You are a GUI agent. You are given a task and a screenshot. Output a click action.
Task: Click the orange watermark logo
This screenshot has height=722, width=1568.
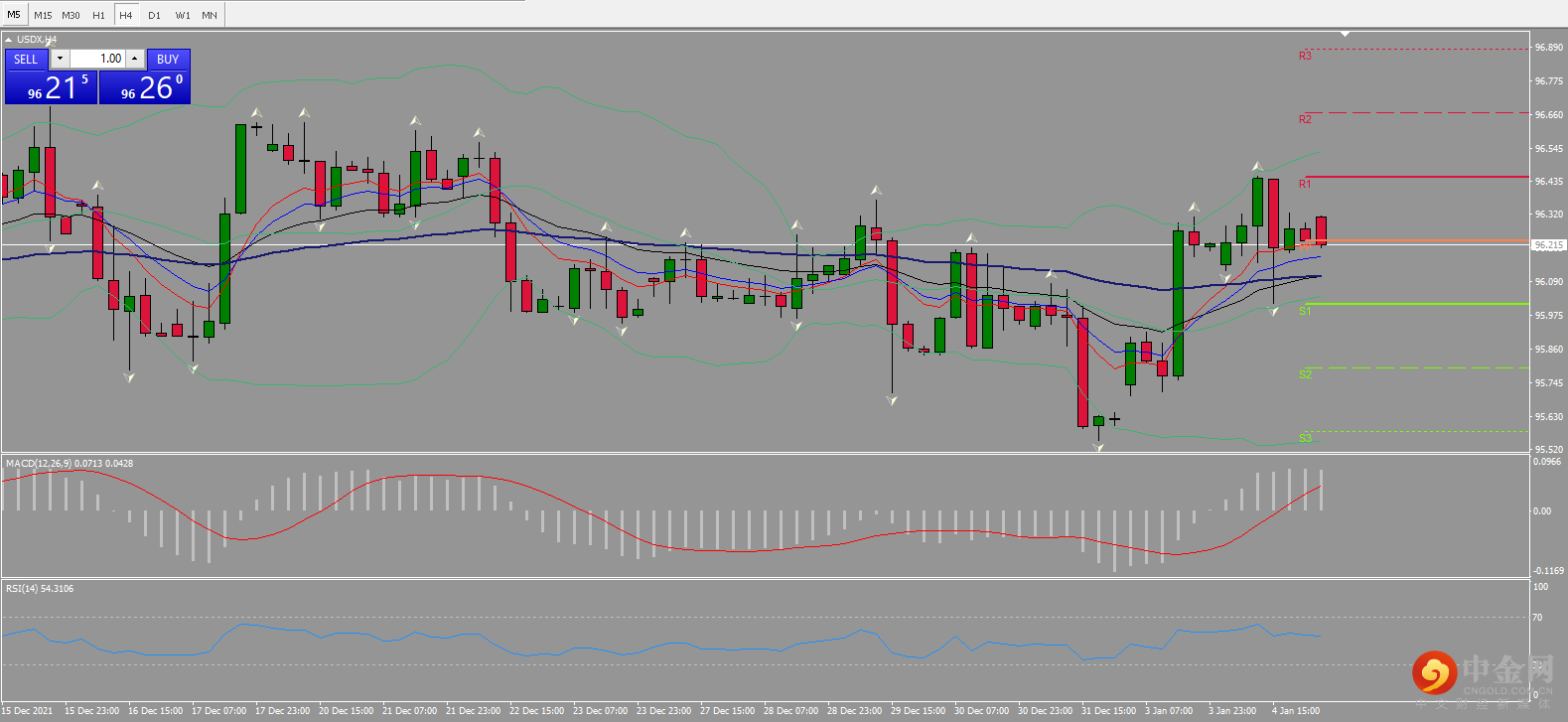[x=1434, y=673]
